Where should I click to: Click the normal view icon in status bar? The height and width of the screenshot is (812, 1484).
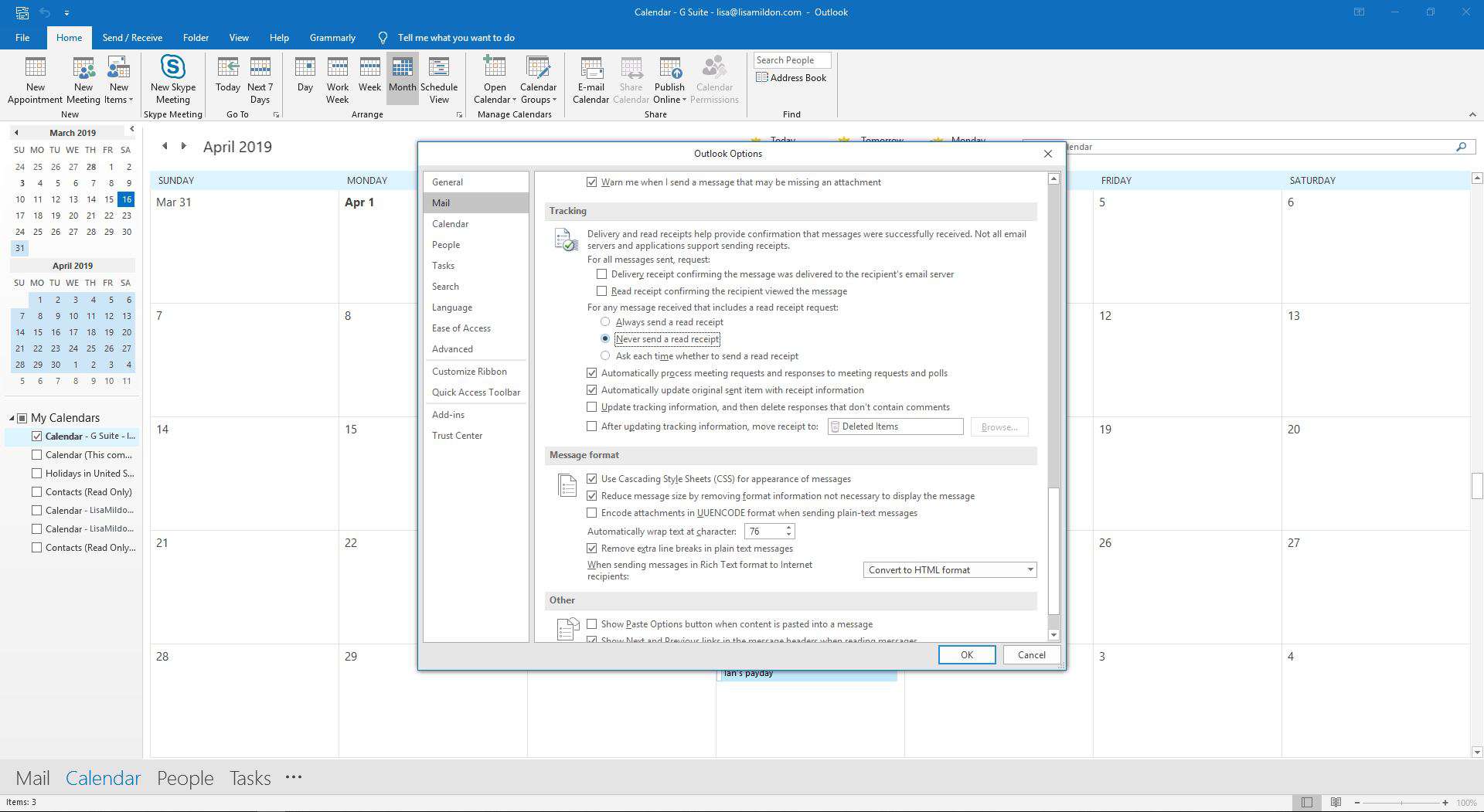click(1307, 803)
